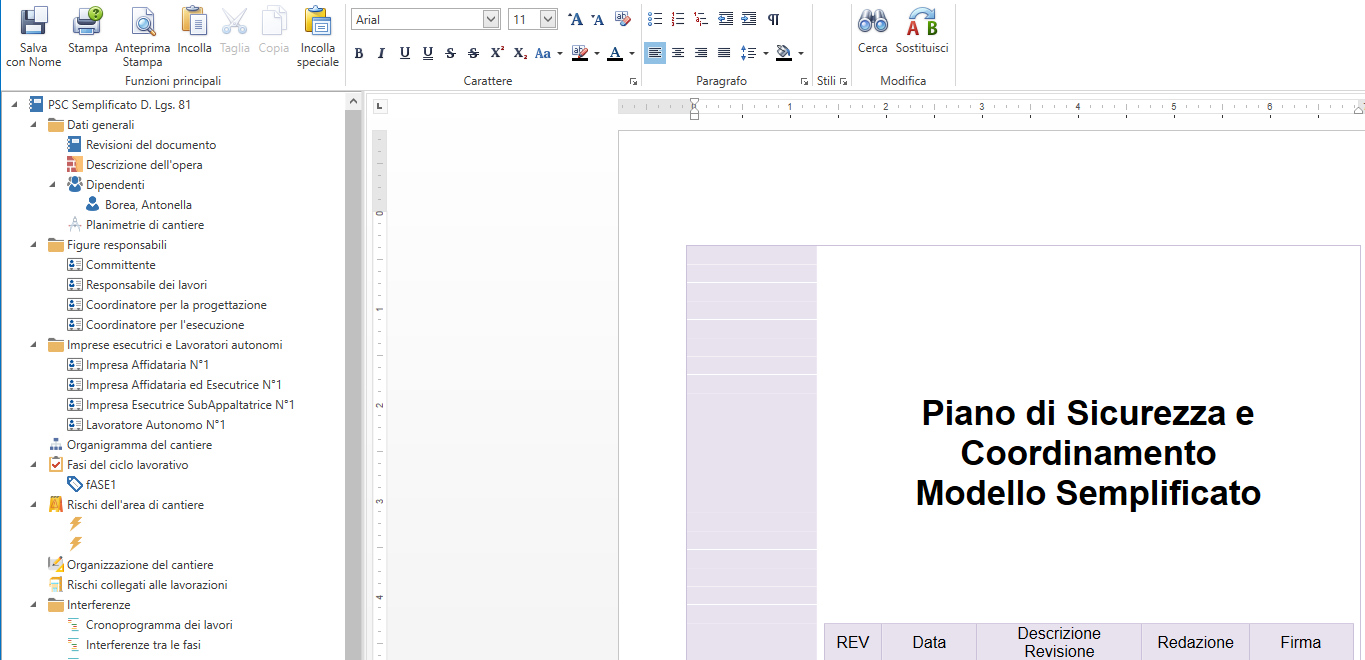Select Lavoratore Autonomo N°1
This screenshot has height=660, width=1365.
click(156, 425)
